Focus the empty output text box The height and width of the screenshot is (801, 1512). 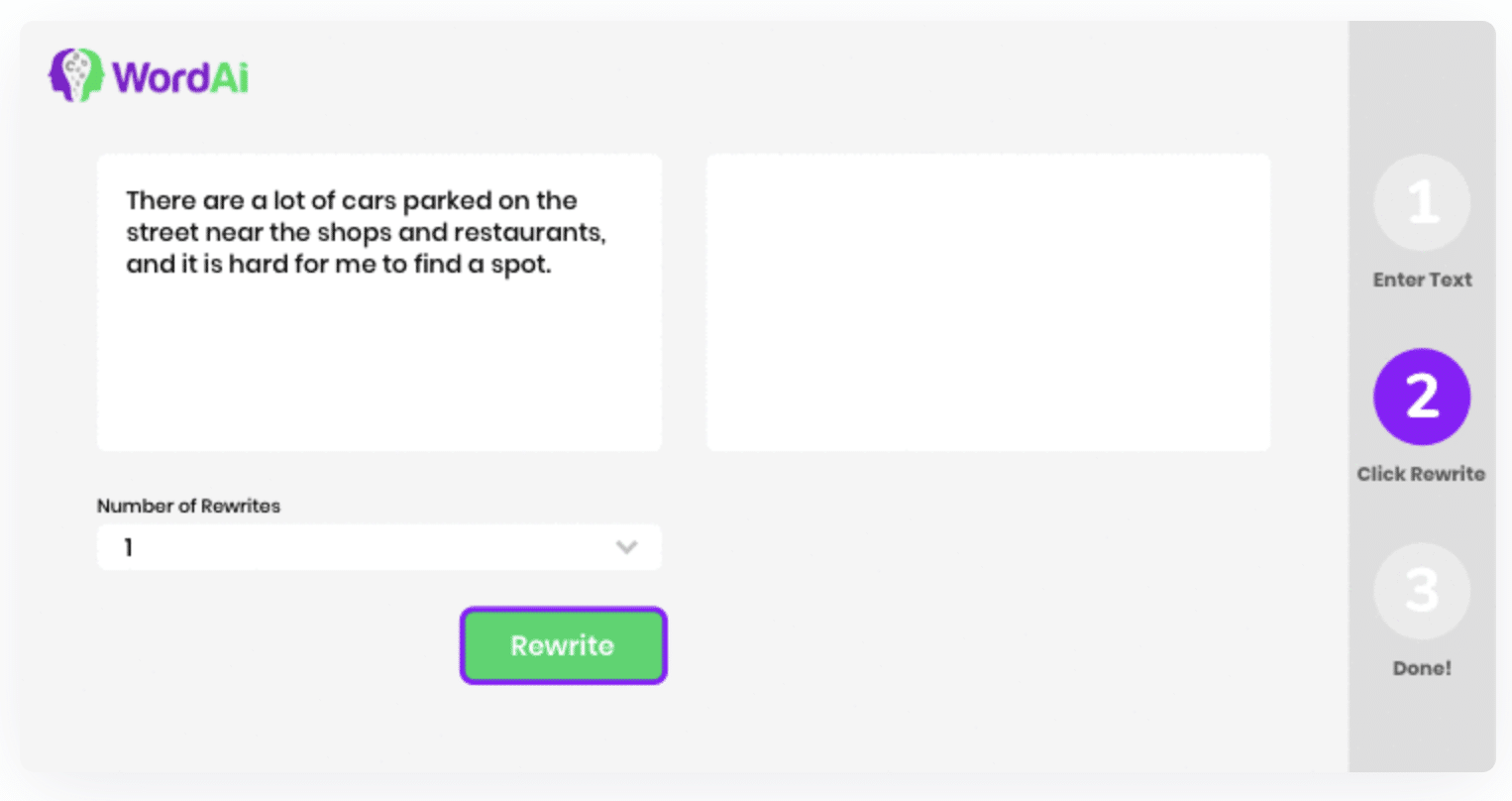tap(988, 302)
